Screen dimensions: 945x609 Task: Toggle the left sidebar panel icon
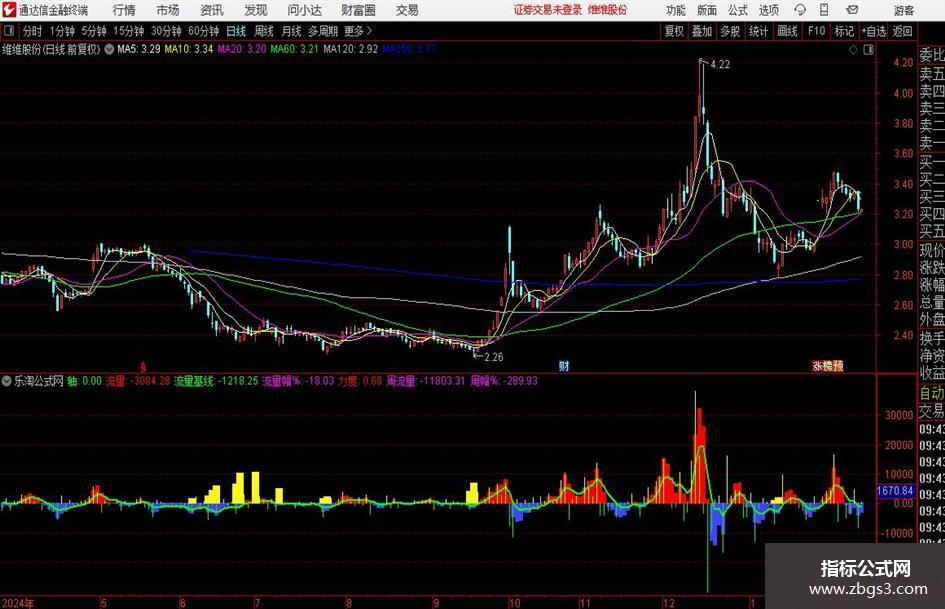pos(8,31)
